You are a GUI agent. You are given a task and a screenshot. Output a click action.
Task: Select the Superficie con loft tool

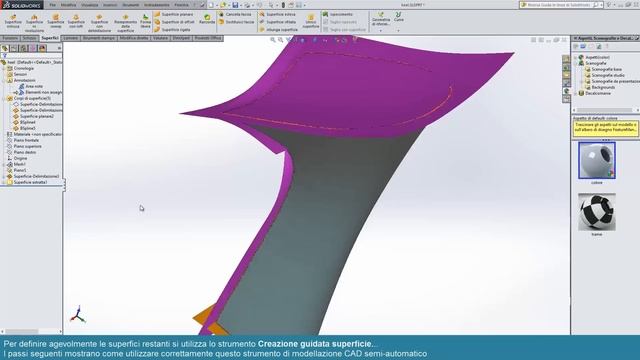click(x=76, y=22)
